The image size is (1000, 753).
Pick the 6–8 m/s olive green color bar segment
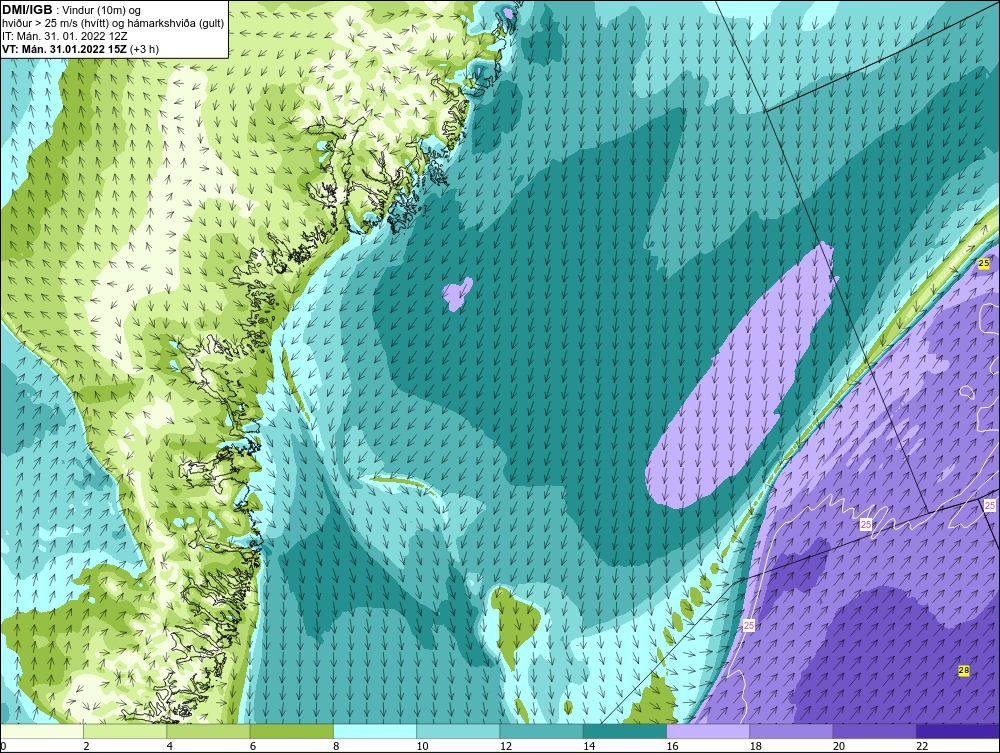point(291,731)
